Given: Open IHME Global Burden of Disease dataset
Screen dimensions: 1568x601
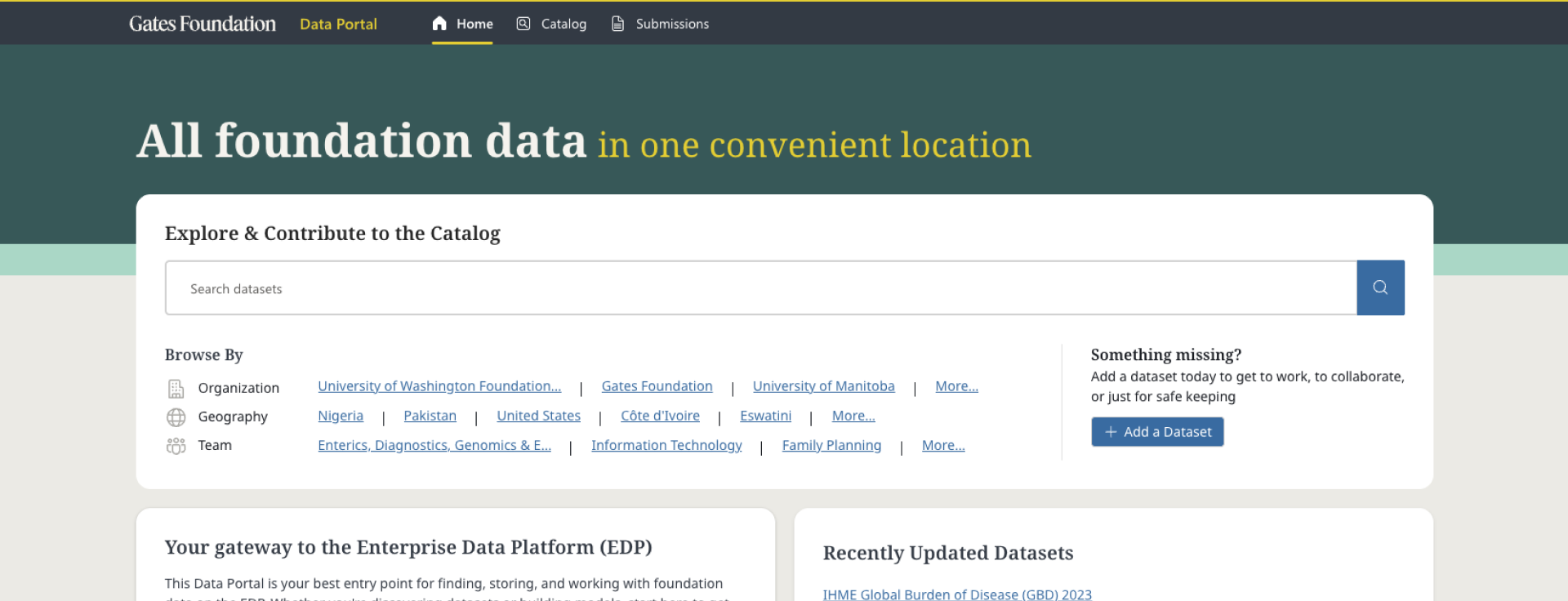Looking at the screenshot, I should (956, 594).
